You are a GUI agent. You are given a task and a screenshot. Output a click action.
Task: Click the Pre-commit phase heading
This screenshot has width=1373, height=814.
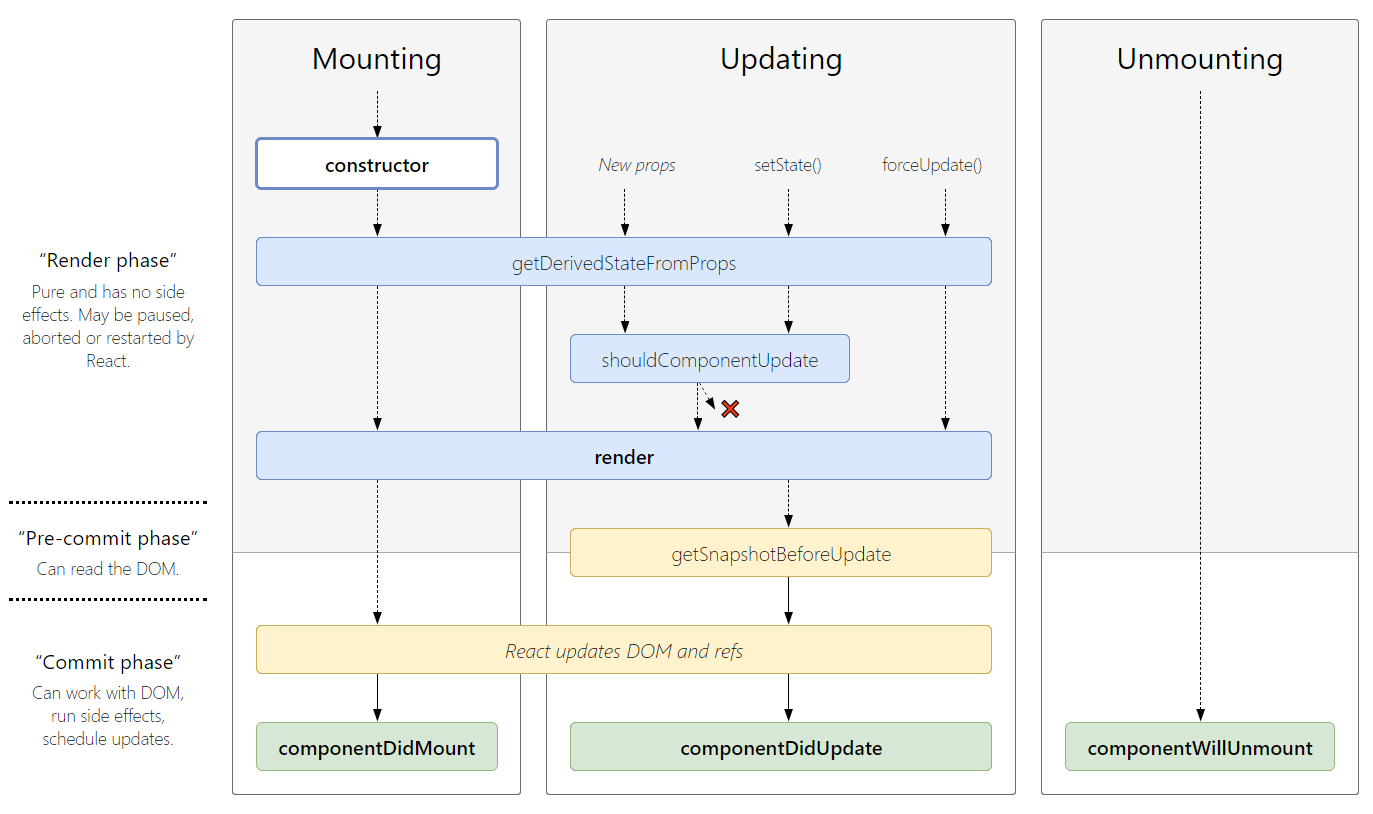pos(108,538)
